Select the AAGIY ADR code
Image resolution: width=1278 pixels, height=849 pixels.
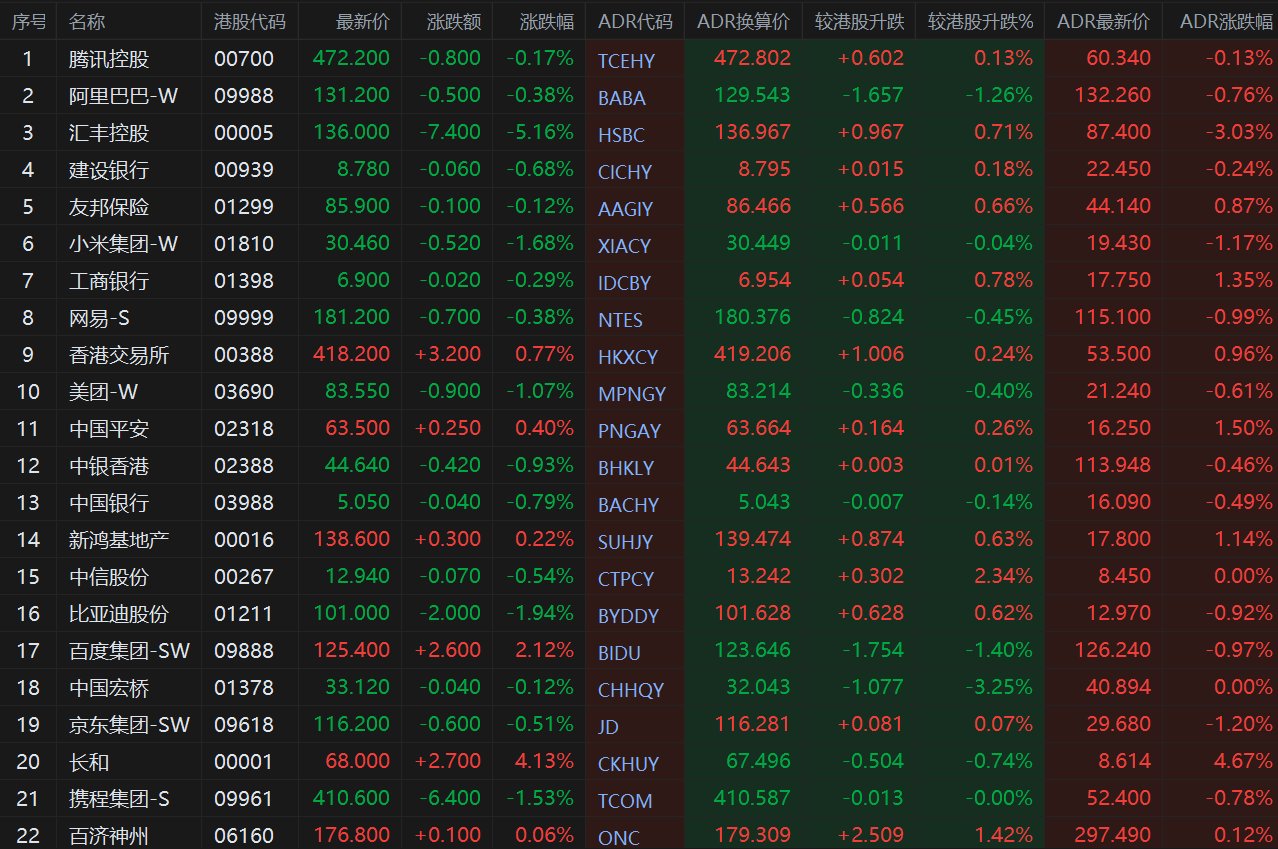click(x=625, y=209)
